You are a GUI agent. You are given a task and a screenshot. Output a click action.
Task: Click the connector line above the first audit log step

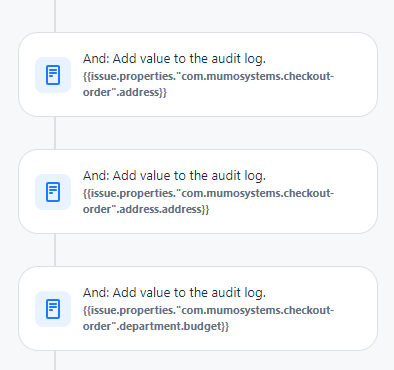click(55, 16)
